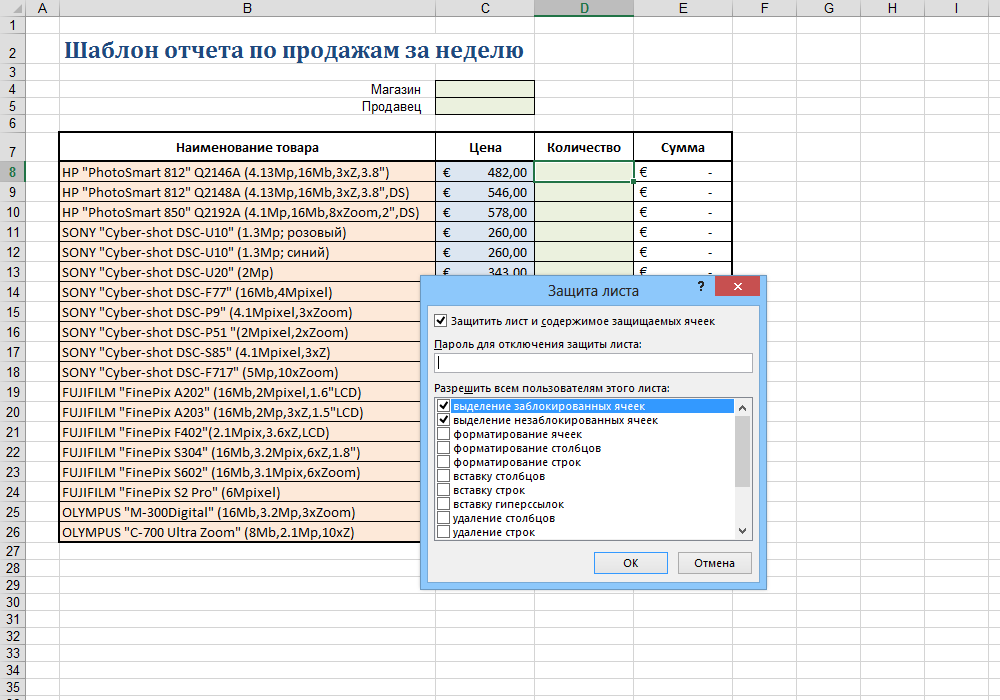
Task: Select column E header
Action: (x=683, y=8)
